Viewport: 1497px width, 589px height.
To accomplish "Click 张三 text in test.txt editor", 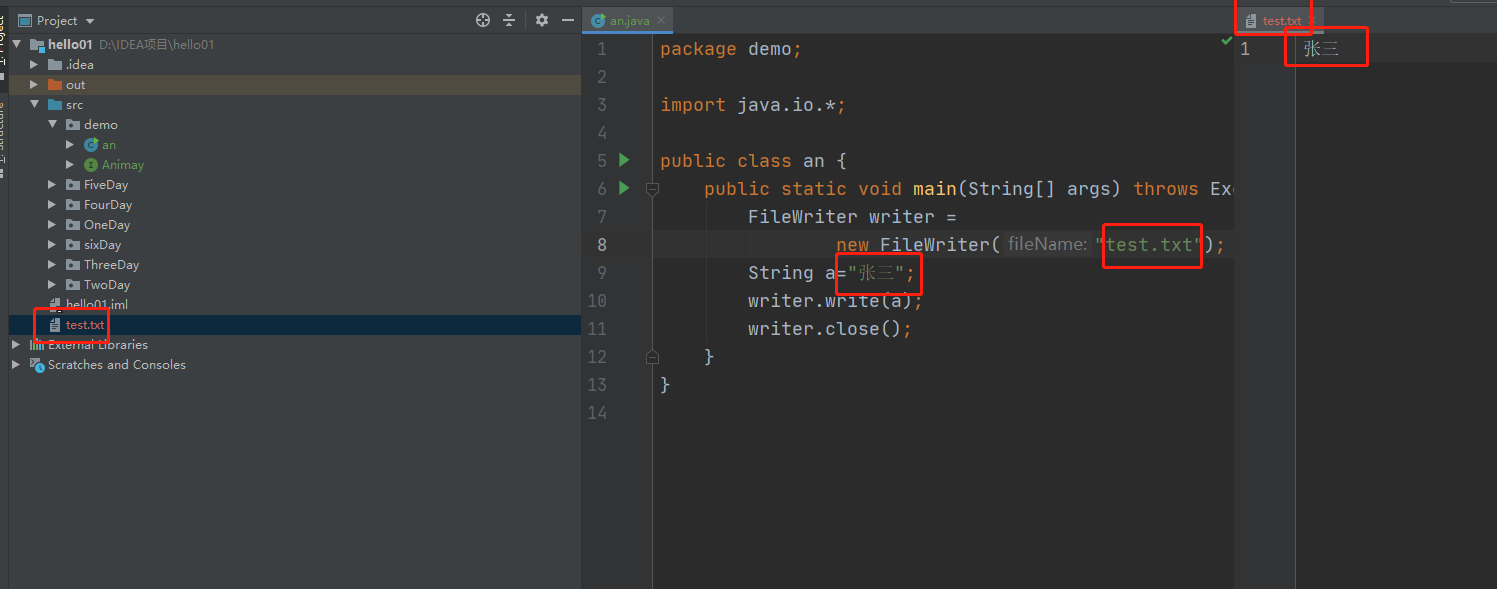I will (1321, 49).
